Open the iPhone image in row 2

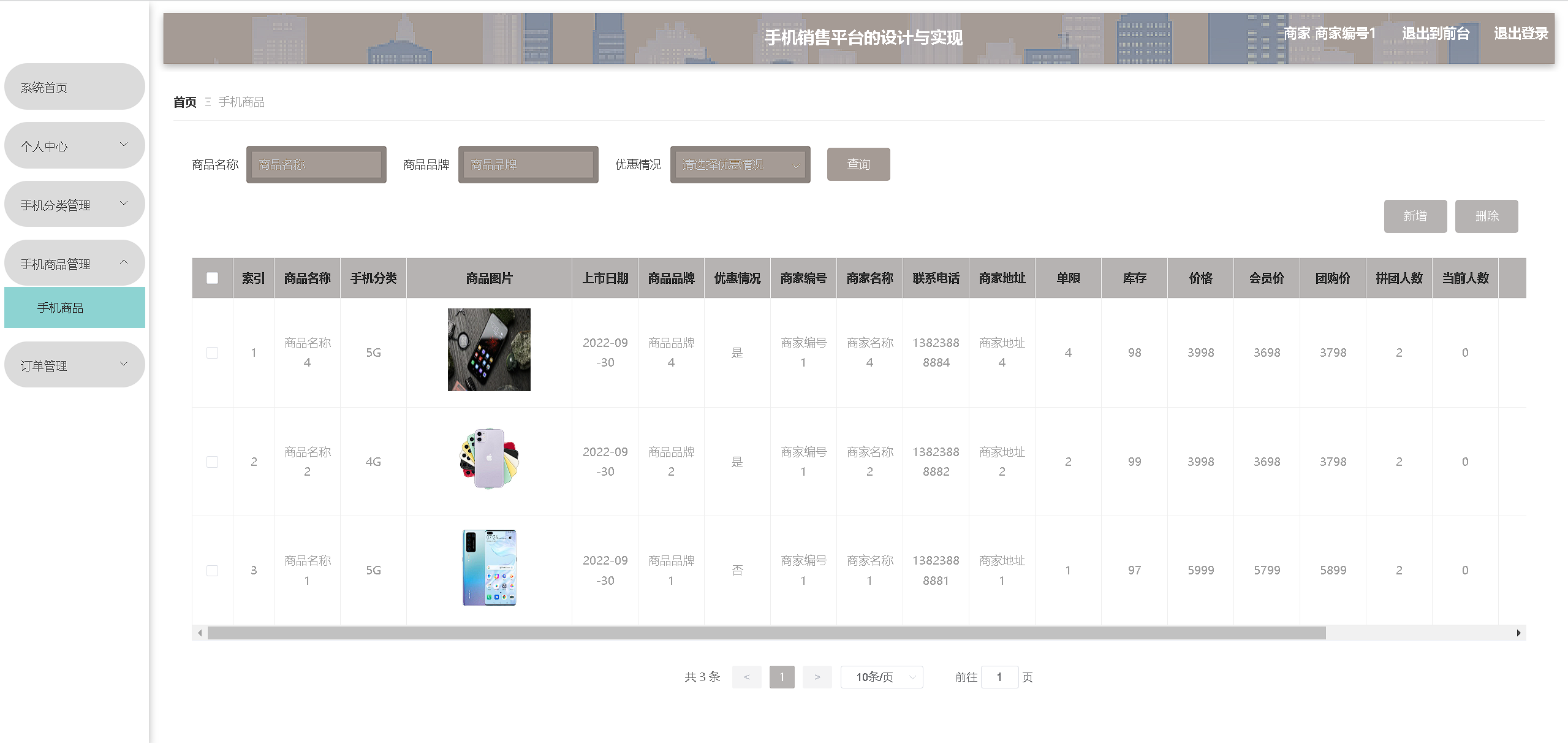pos(489,459)
